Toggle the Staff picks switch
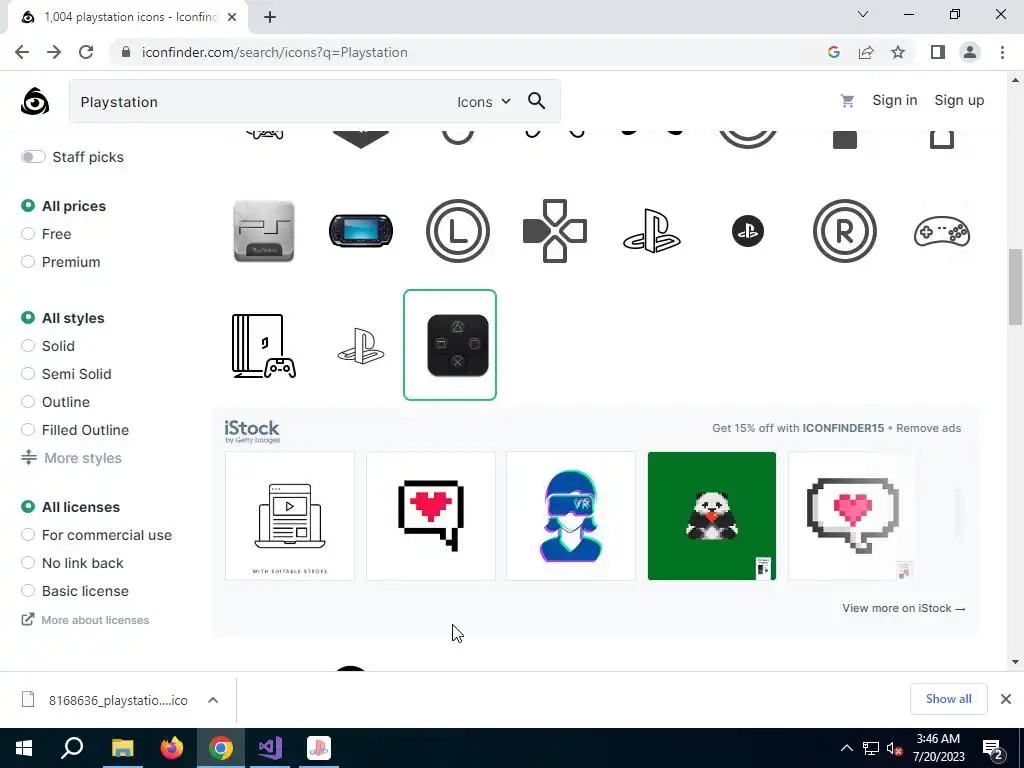The image size is (1024, 768). pyautogui.click(x=33, y=157)
